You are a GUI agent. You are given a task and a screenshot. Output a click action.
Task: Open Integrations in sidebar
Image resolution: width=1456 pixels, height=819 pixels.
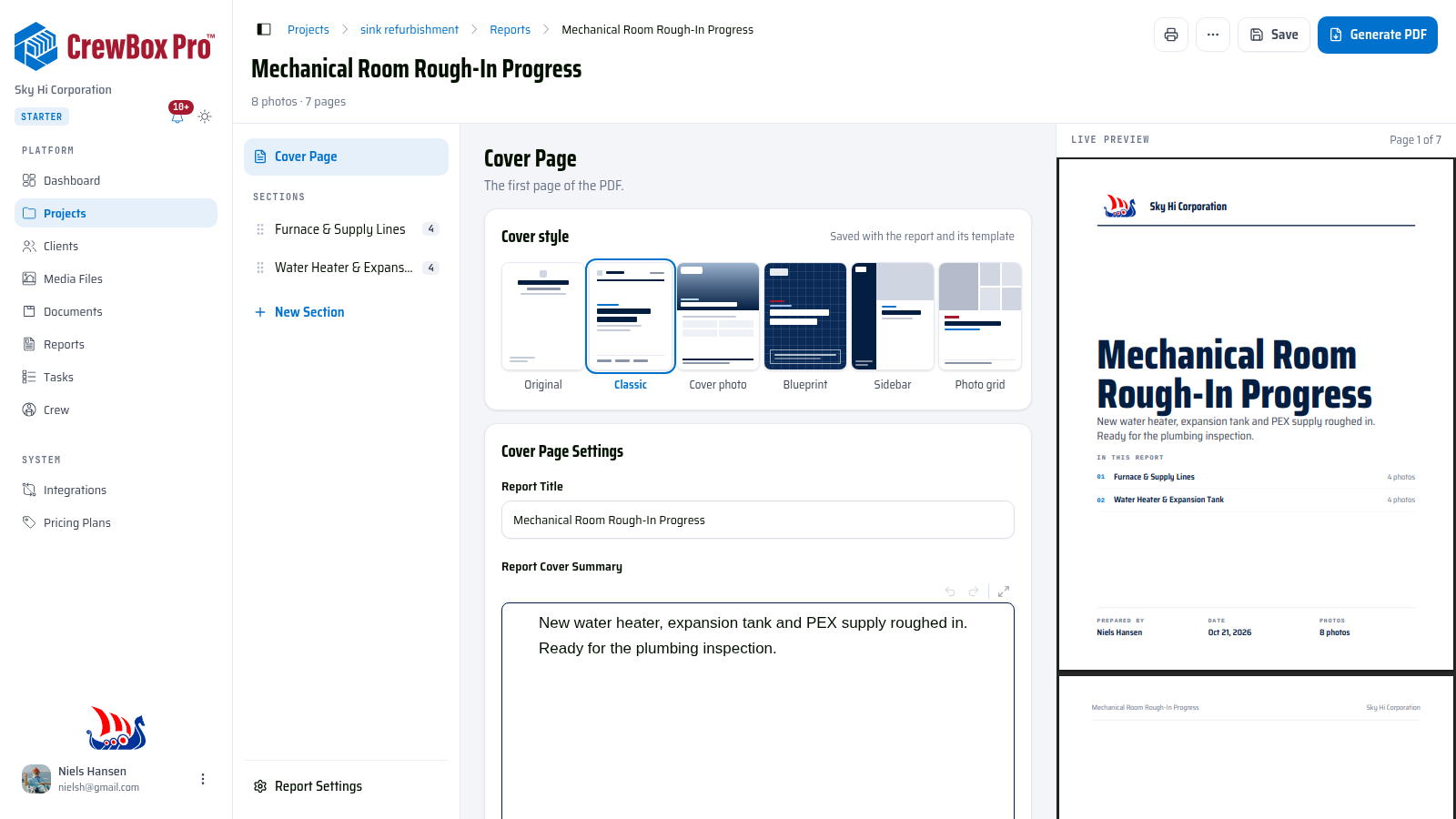(x=116, y=490)
